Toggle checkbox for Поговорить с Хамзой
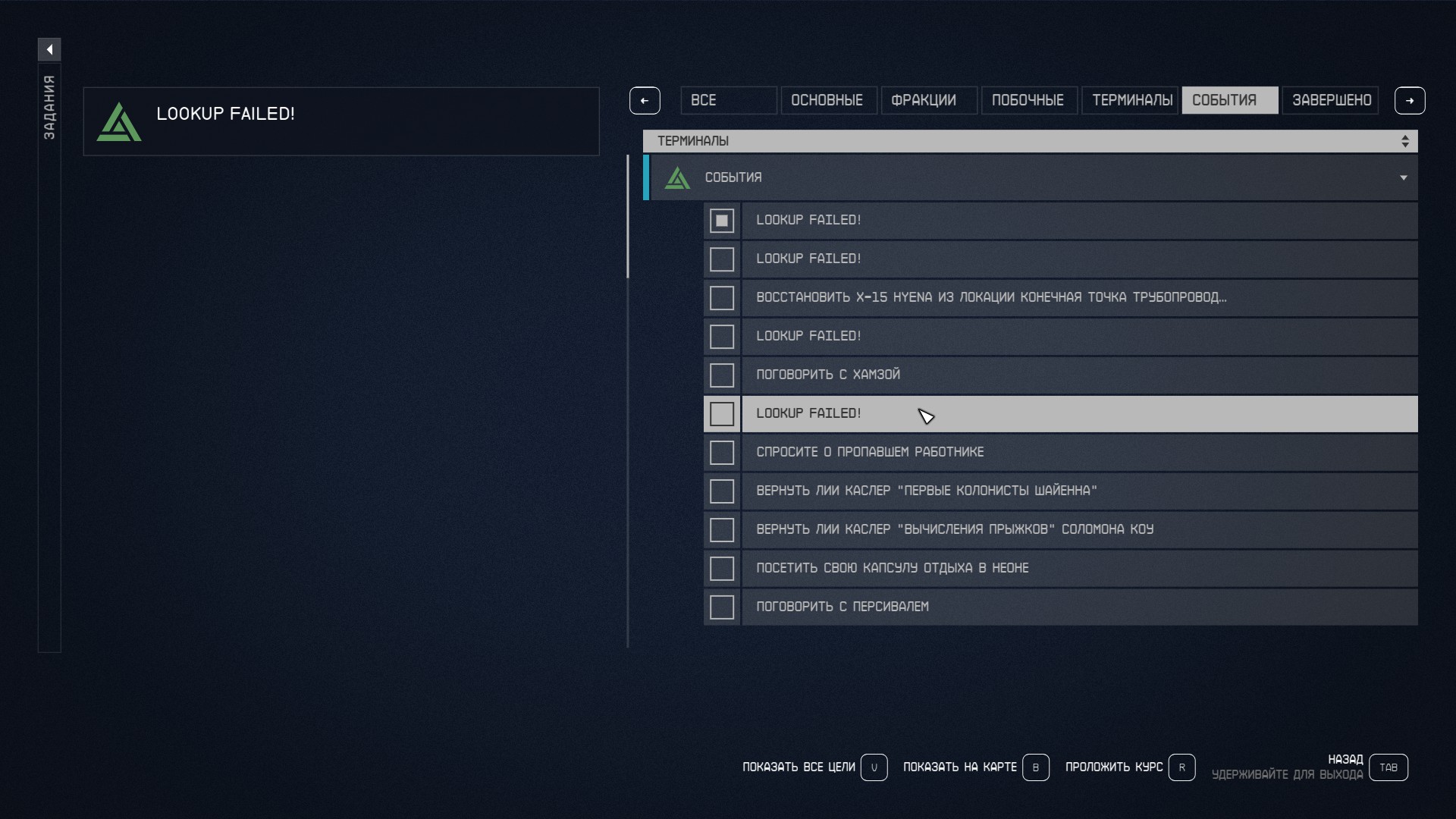The width and height of the screenshot is (1456, 819). 722,375
